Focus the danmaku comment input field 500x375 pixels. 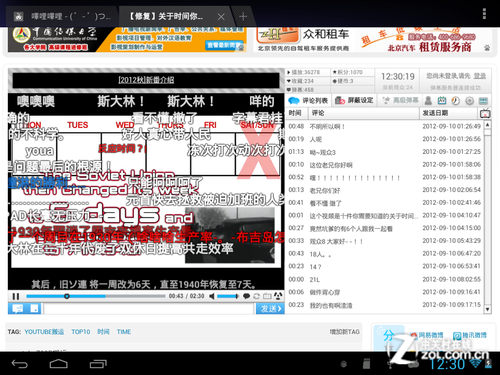point(149,309)
